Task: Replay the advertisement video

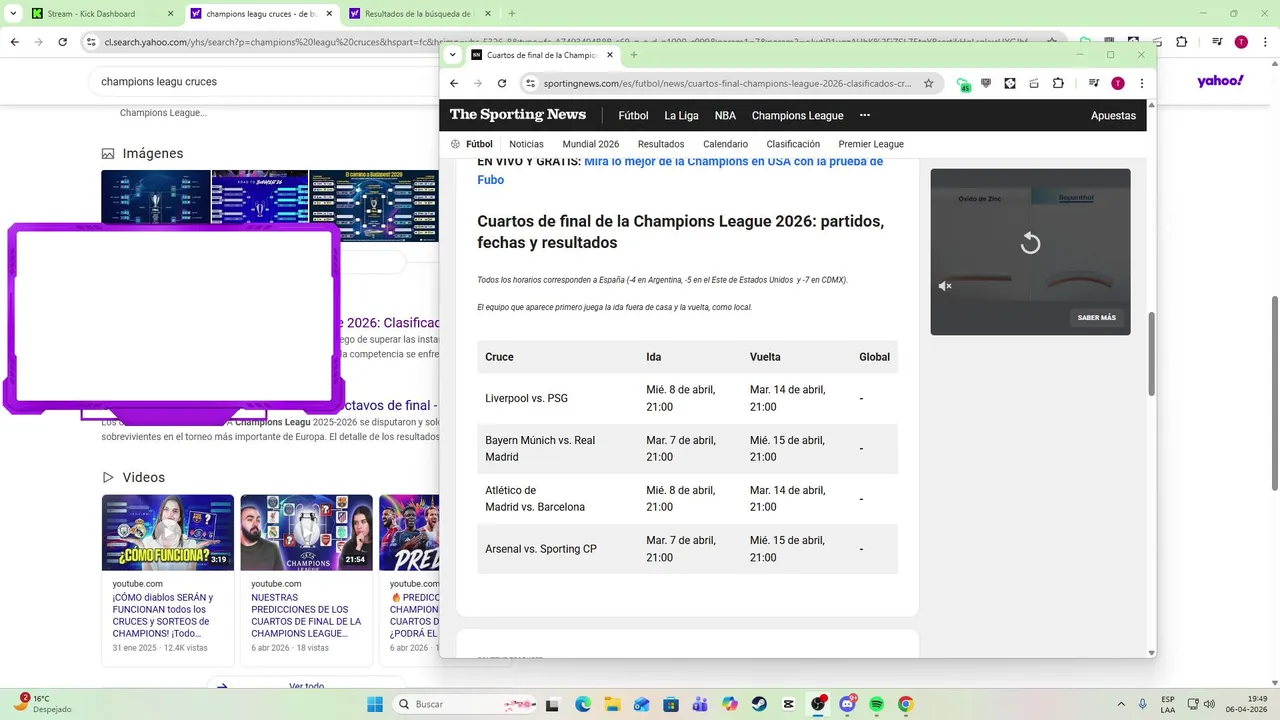Action: coord(1030,243)
